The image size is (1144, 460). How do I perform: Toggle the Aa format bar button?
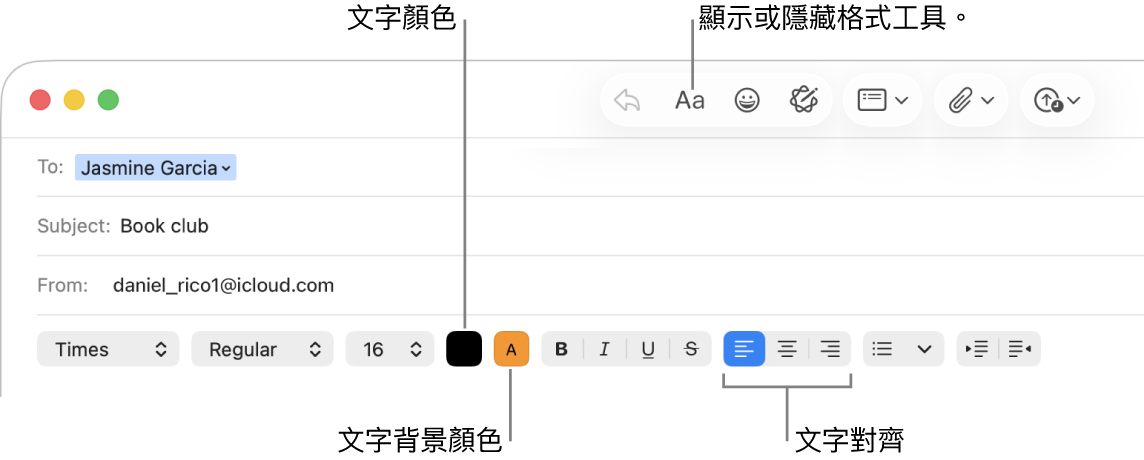[x=689, y=100]
